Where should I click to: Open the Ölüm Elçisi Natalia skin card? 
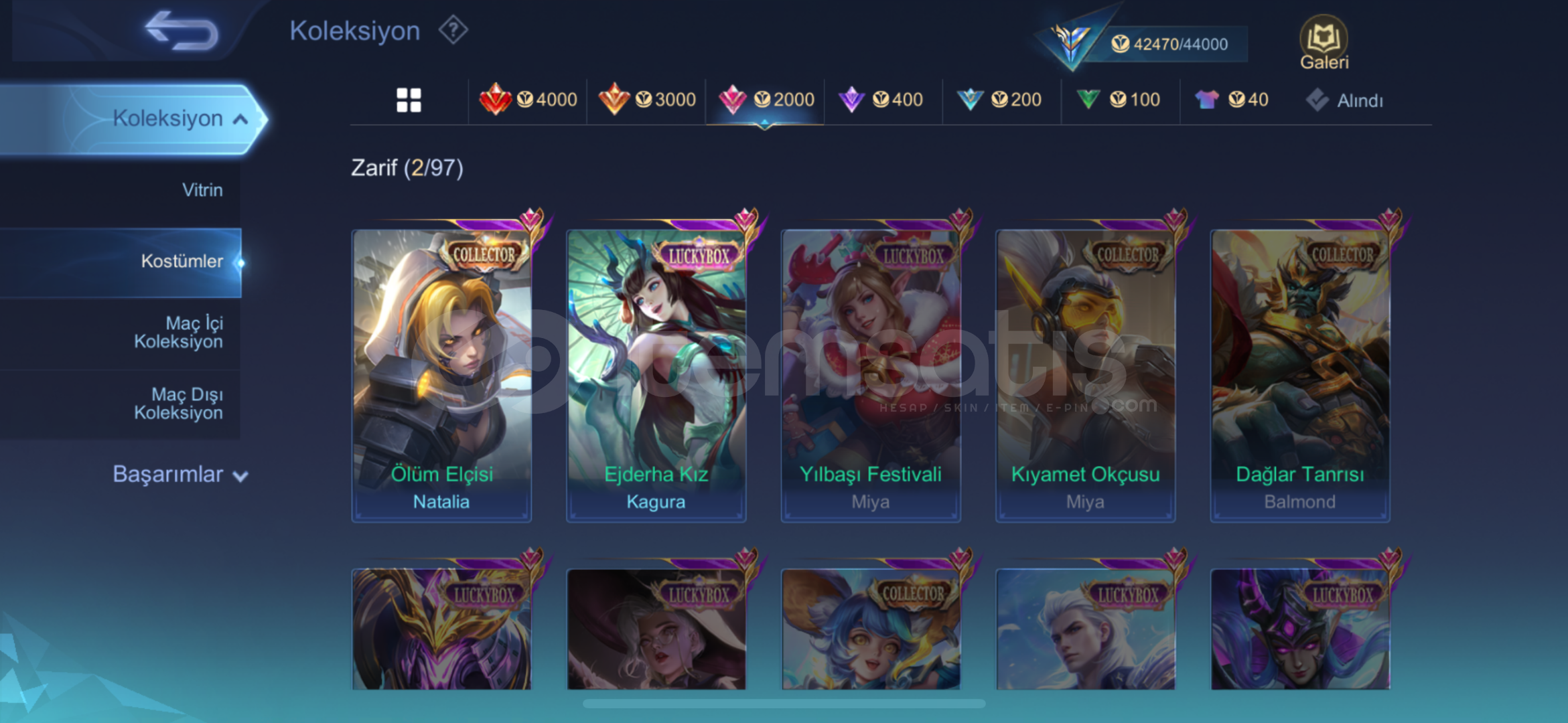(441, 375)
